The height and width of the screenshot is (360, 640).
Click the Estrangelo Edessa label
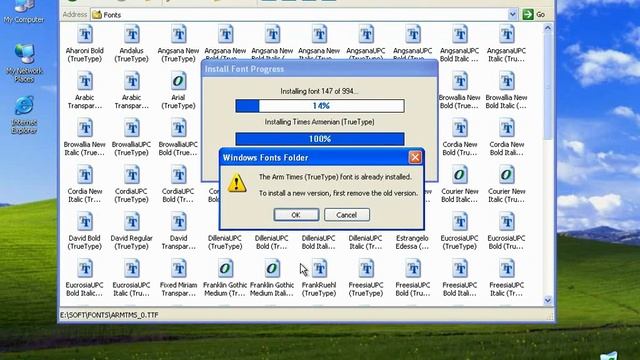click(412, 242)
